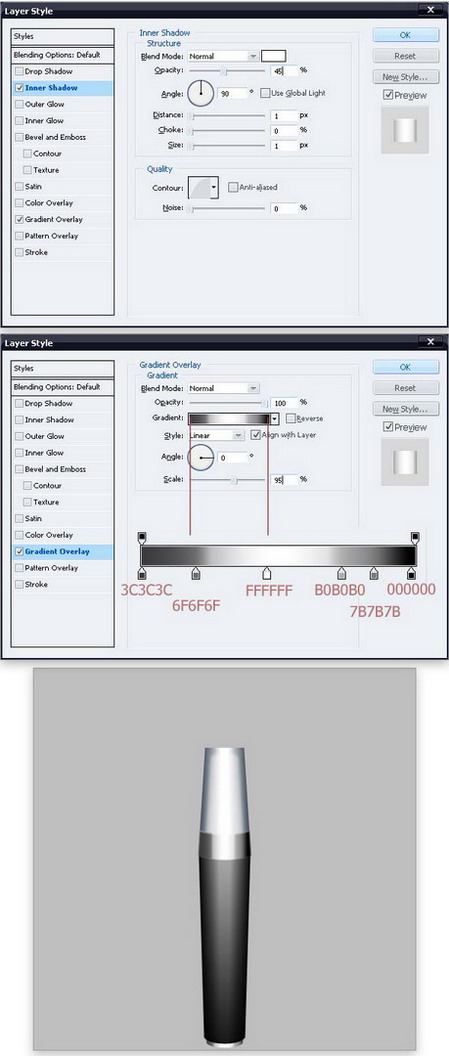Open gradient picker dropdown arrow

coord(275,419)
